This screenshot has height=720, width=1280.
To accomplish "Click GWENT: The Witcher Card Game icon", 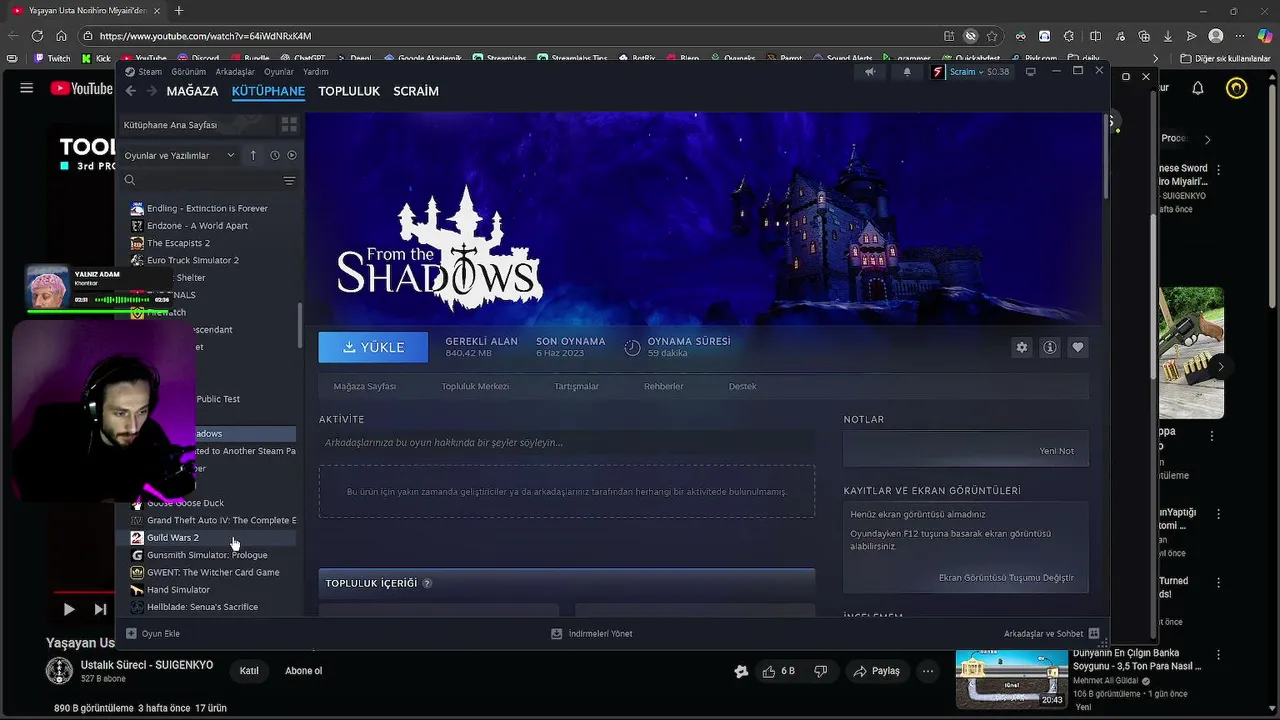I will [x=137, y=572].
